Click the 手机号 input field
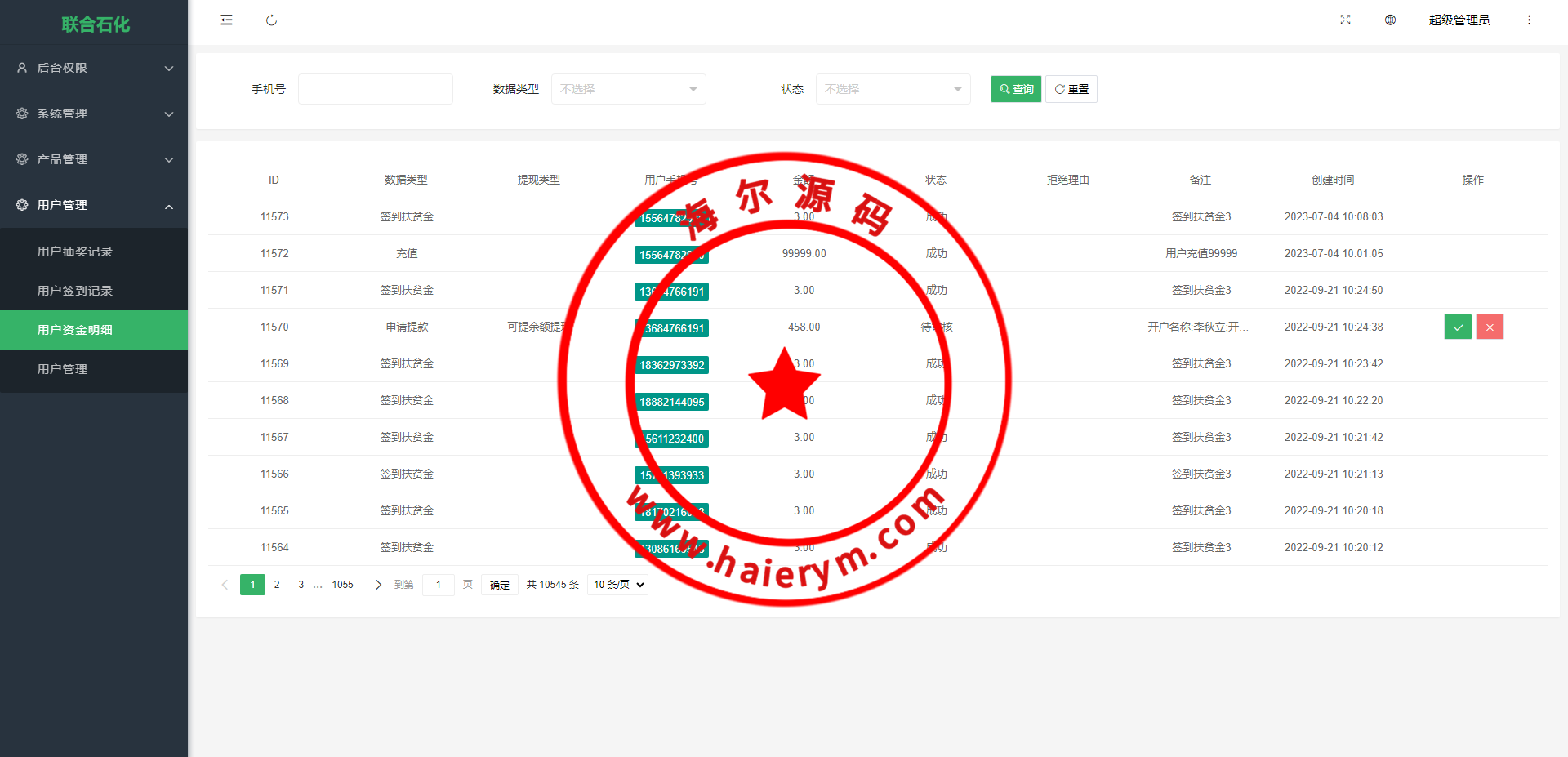Viewport: 1568px width, 757px height. pos(375,89)
